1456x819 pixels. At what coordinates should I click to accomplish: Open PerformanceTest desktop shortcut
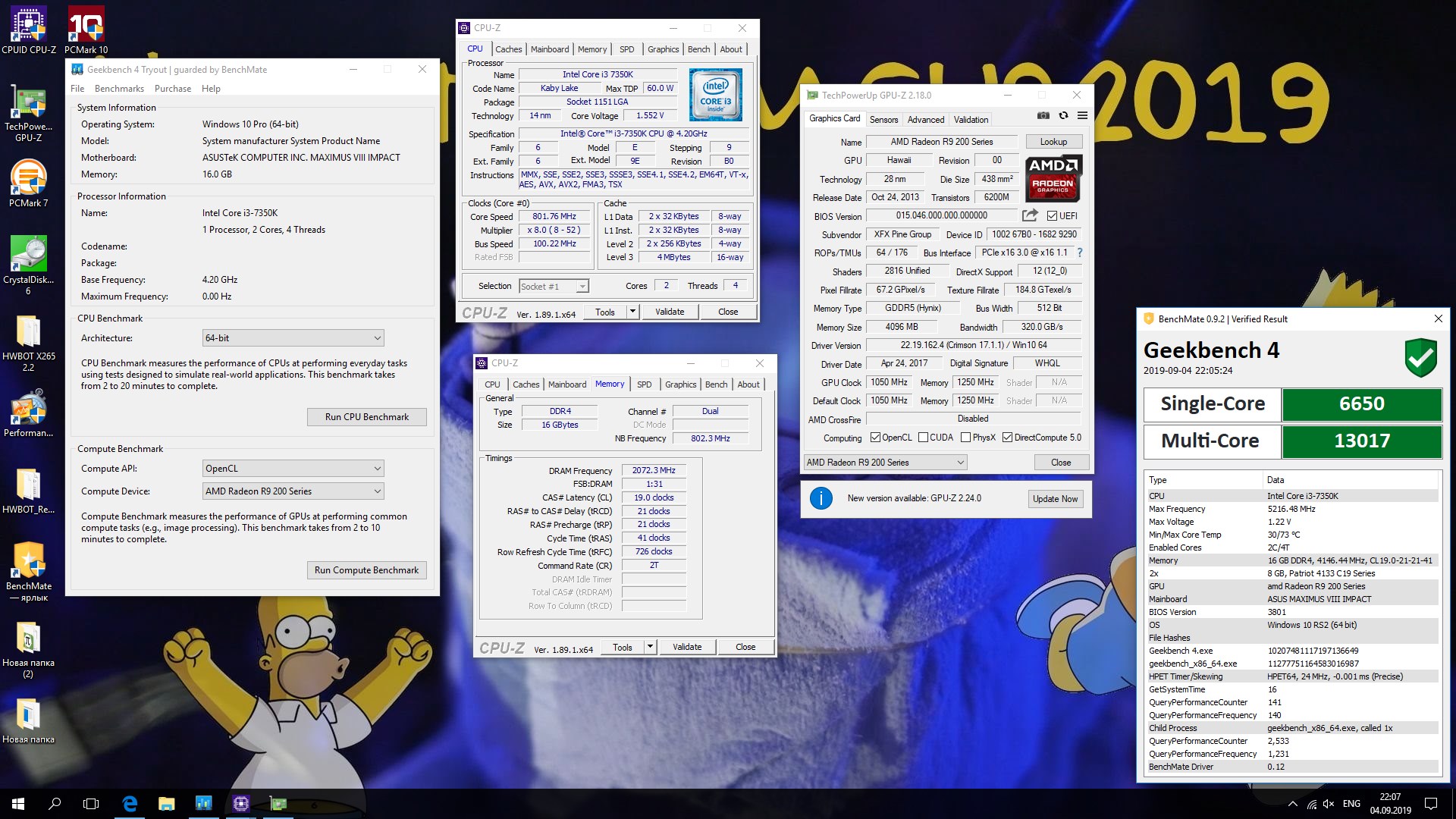tap(28, 413)
